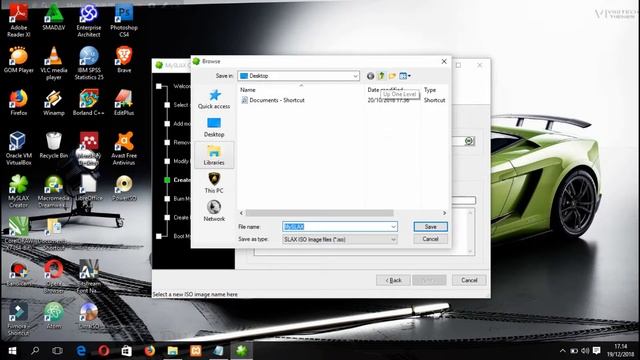Expand the Save as type dropdown
Screen dimensions: 640x360
[x=393, y=240]
